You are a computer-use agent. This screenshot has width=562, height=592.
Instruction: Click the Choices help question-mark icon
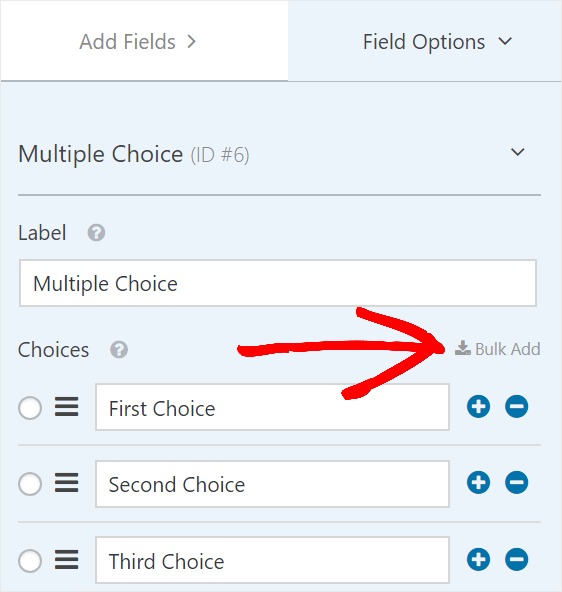tap(119, 350)
